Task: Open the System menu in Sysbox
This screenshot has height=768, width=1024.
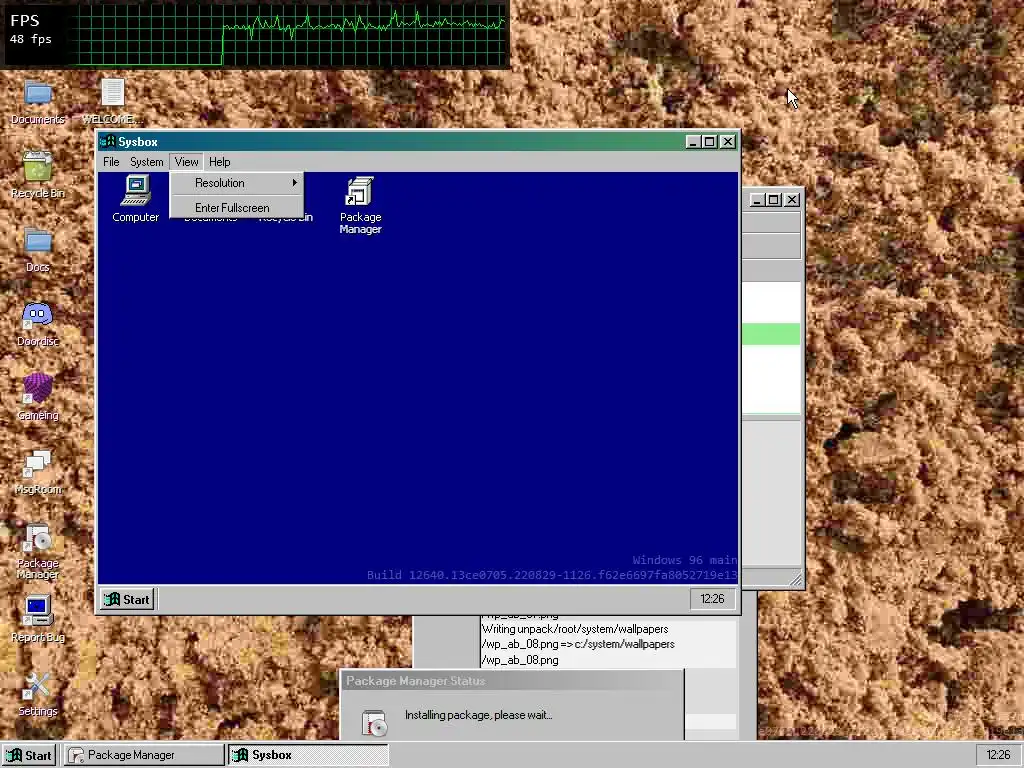Action: point(146,162)
